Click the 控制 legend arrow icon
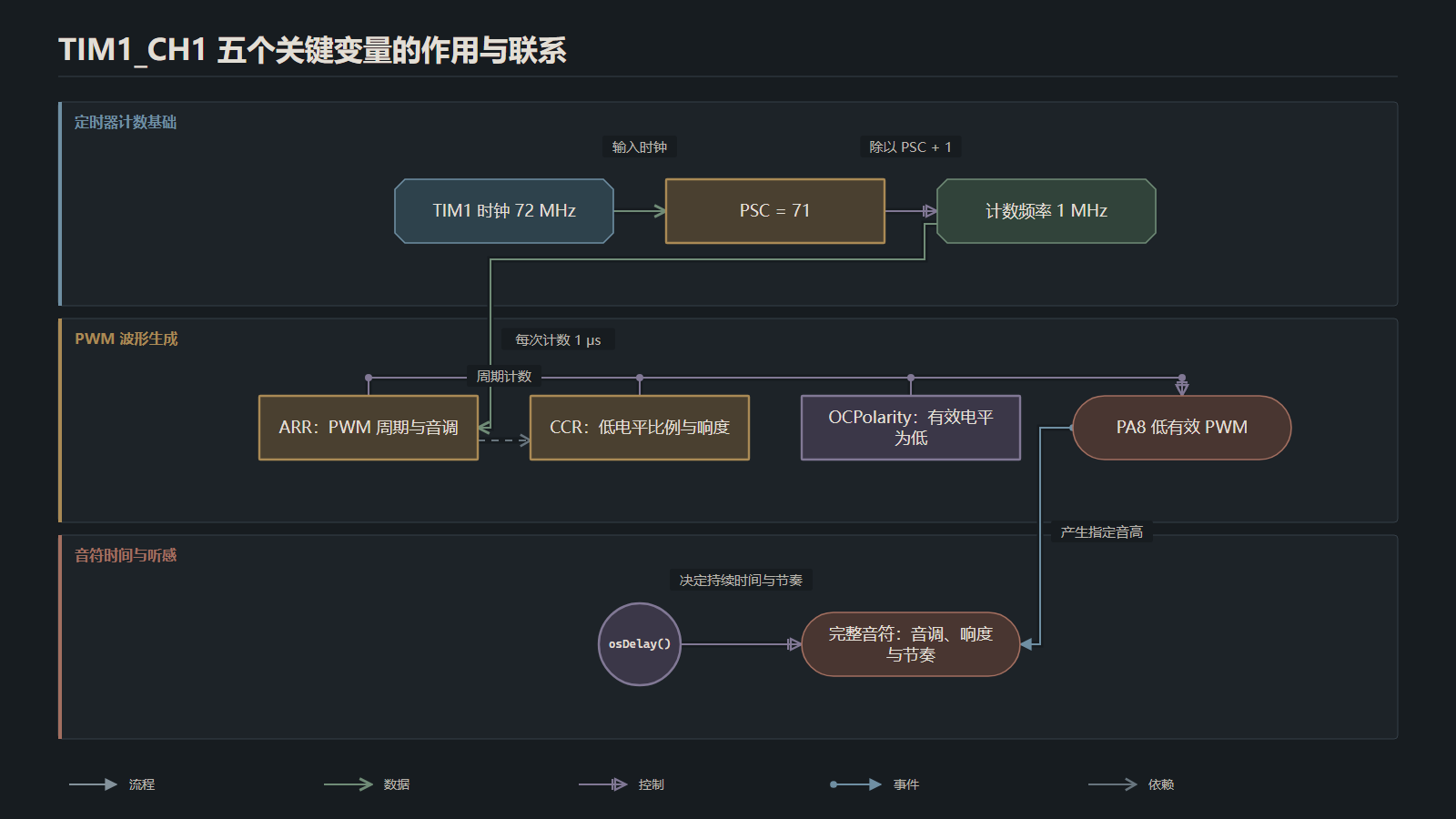The image size is (1456, 819). (603, 784)
